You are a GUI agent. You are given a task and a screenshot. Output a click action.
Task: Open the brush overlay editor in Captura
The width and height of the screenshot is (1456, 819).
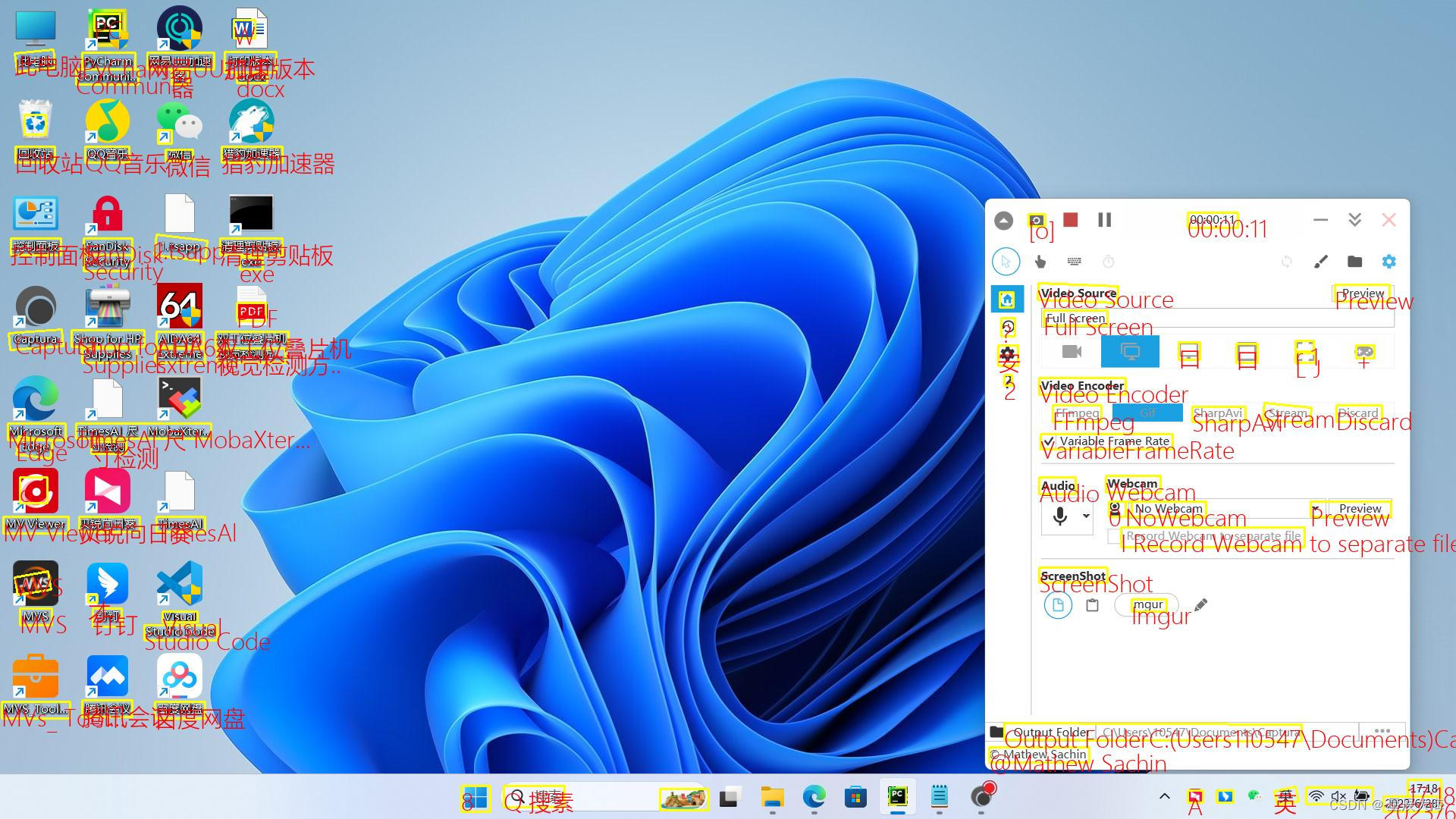(1321, 262)
